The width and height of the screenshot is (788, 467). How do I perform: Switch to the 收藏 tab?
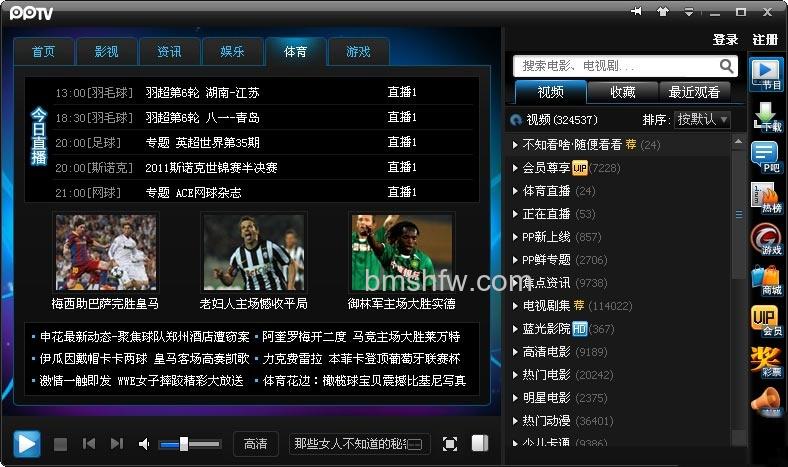[x=623, y=92]
